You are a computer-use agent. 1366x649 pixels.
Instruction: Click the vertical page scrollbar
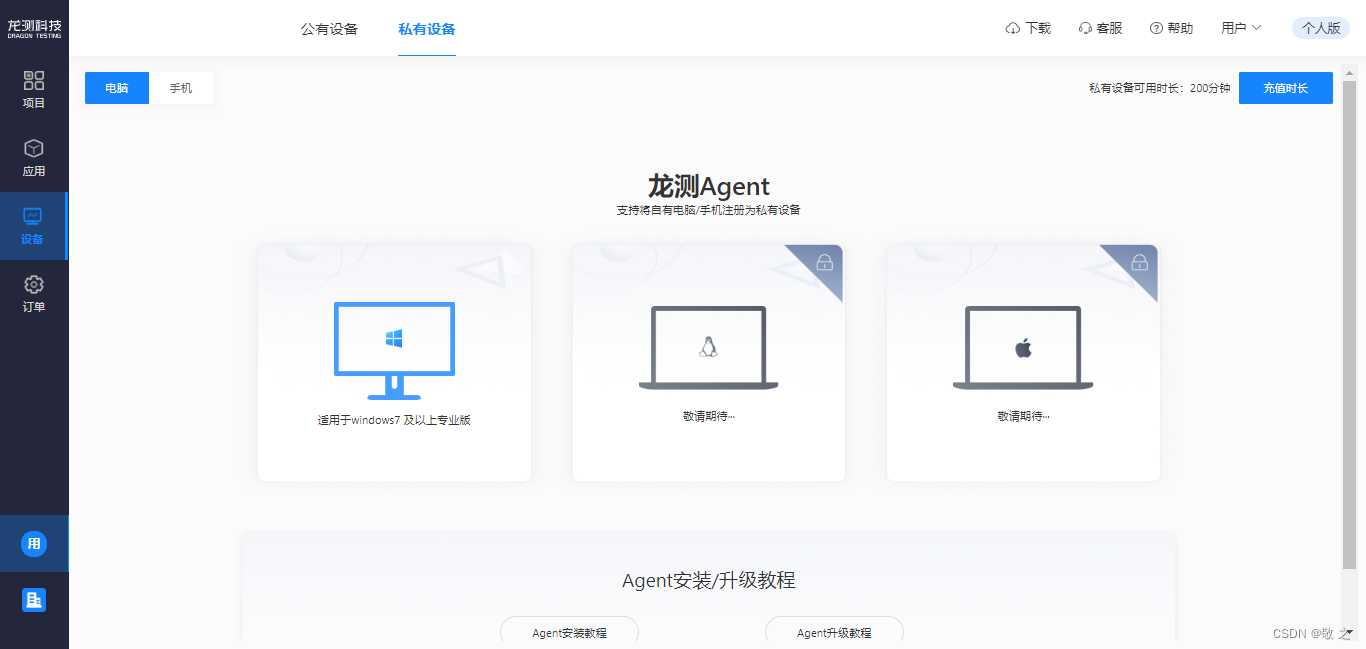point(1349,325)
